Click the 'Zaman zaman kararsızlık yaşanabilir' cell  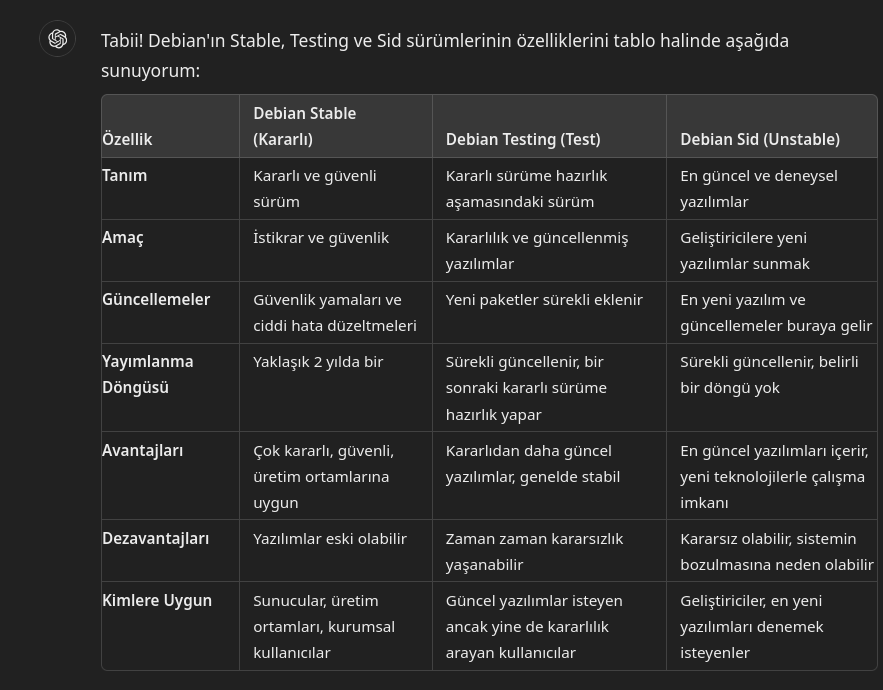click(534, 551)
